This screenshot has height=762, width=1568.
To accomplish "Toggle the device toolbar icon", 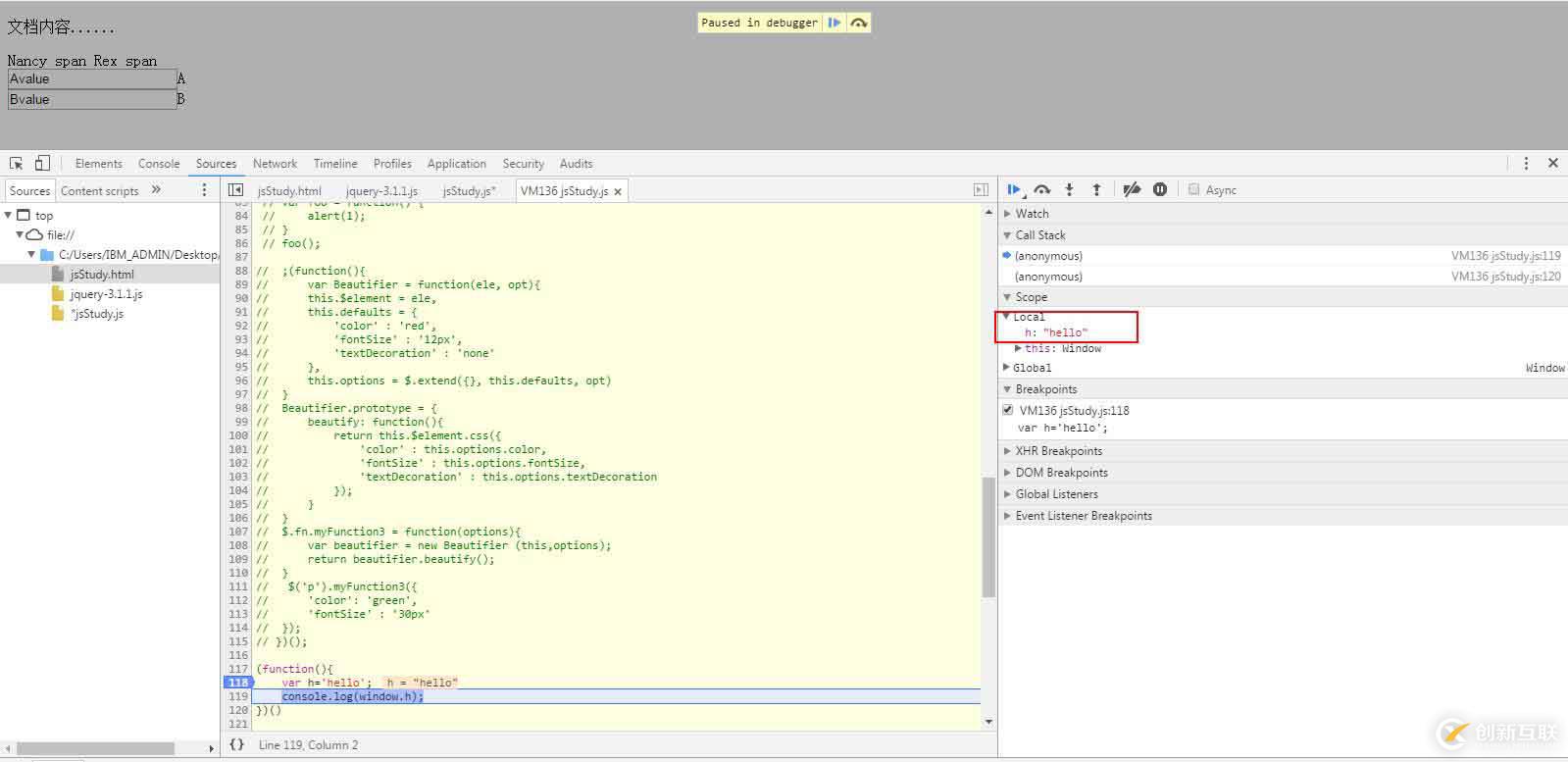I will pyautogui.click(x=42, y=164).
